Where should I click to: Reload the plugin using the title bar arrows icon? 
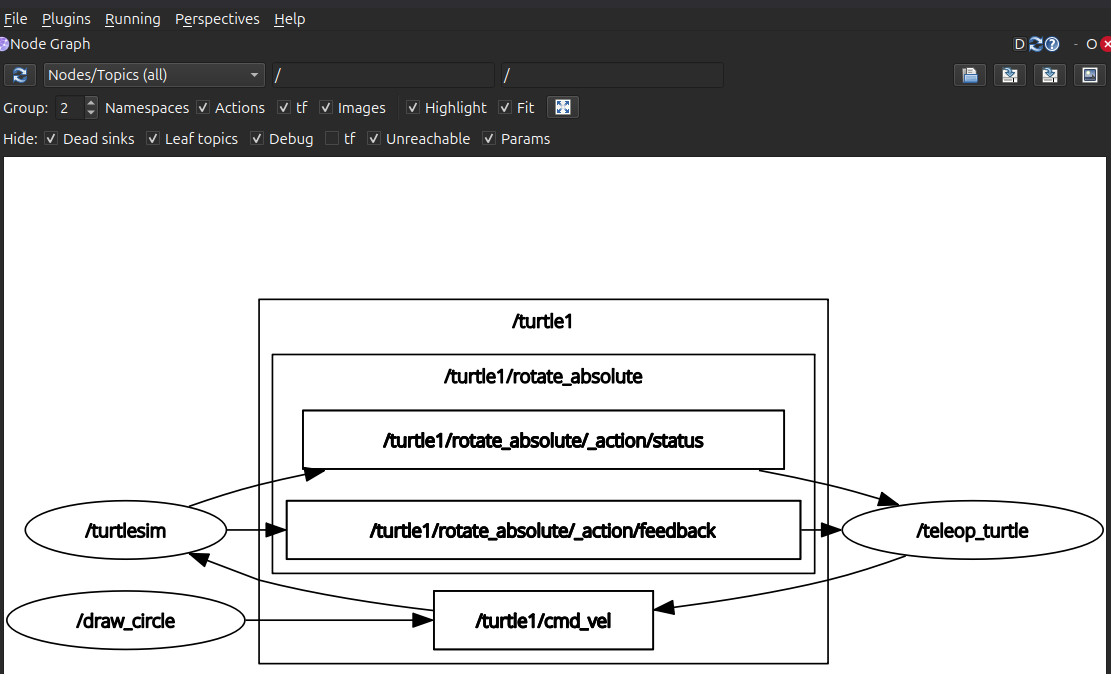click(1035, 44)
